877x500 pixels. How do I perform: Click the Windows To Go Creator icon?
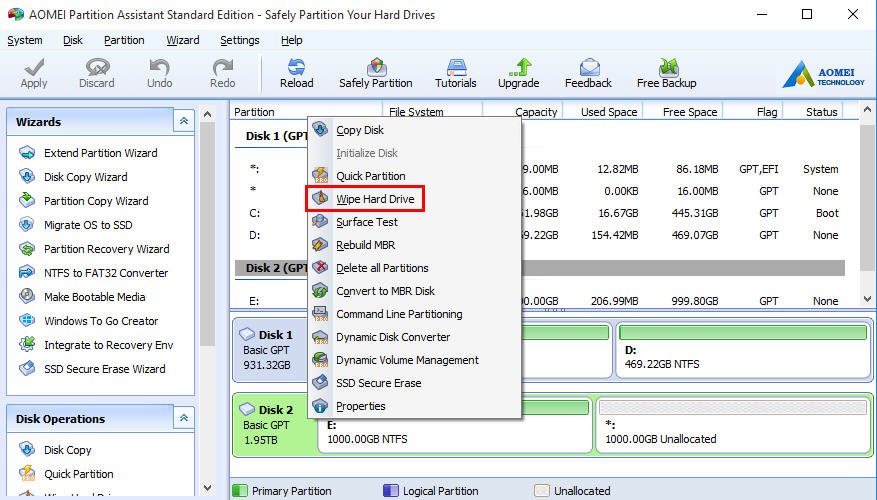[27, 320]
